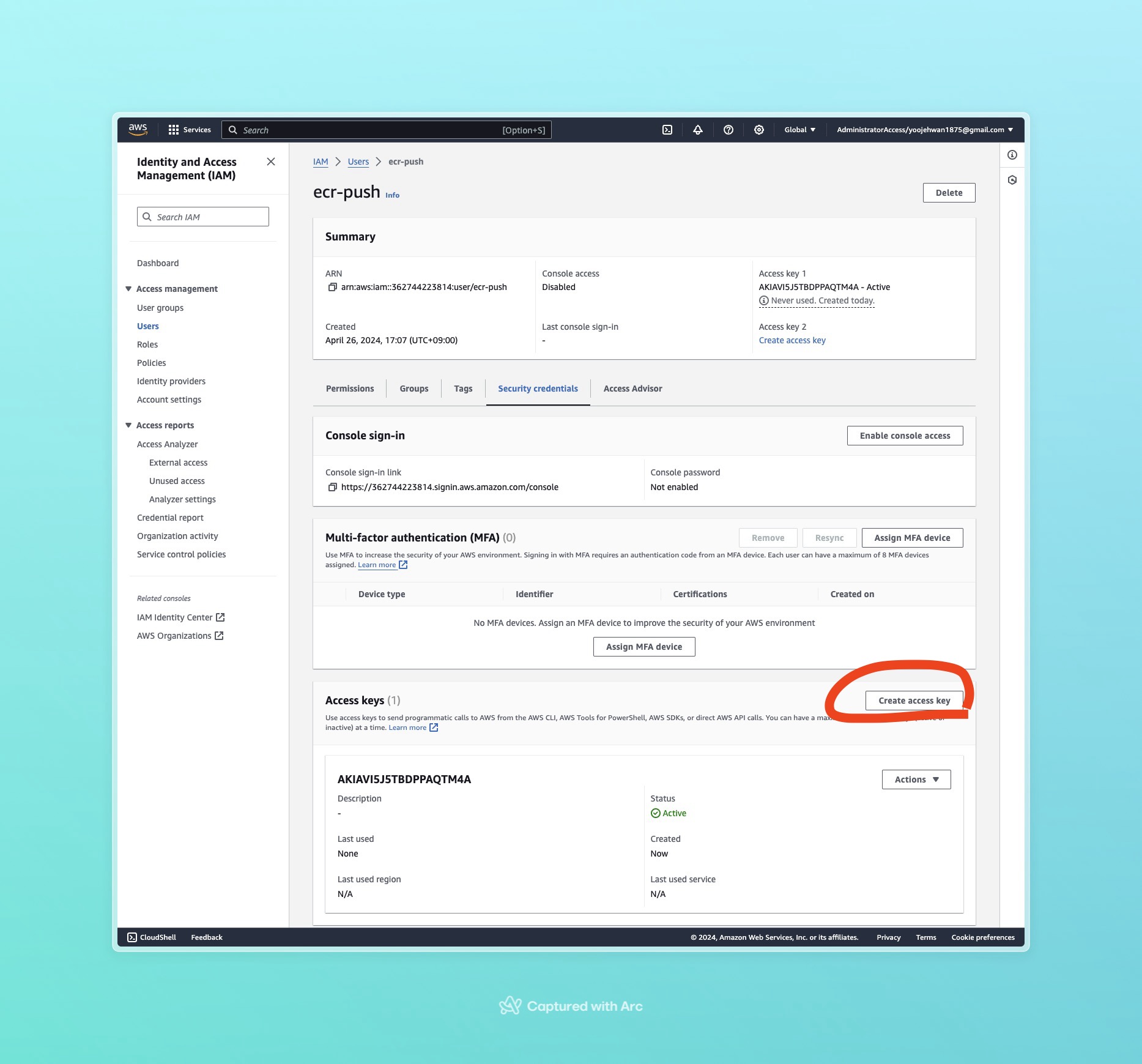Open the MFA Learn more external link icon

(x=403, y=565)
